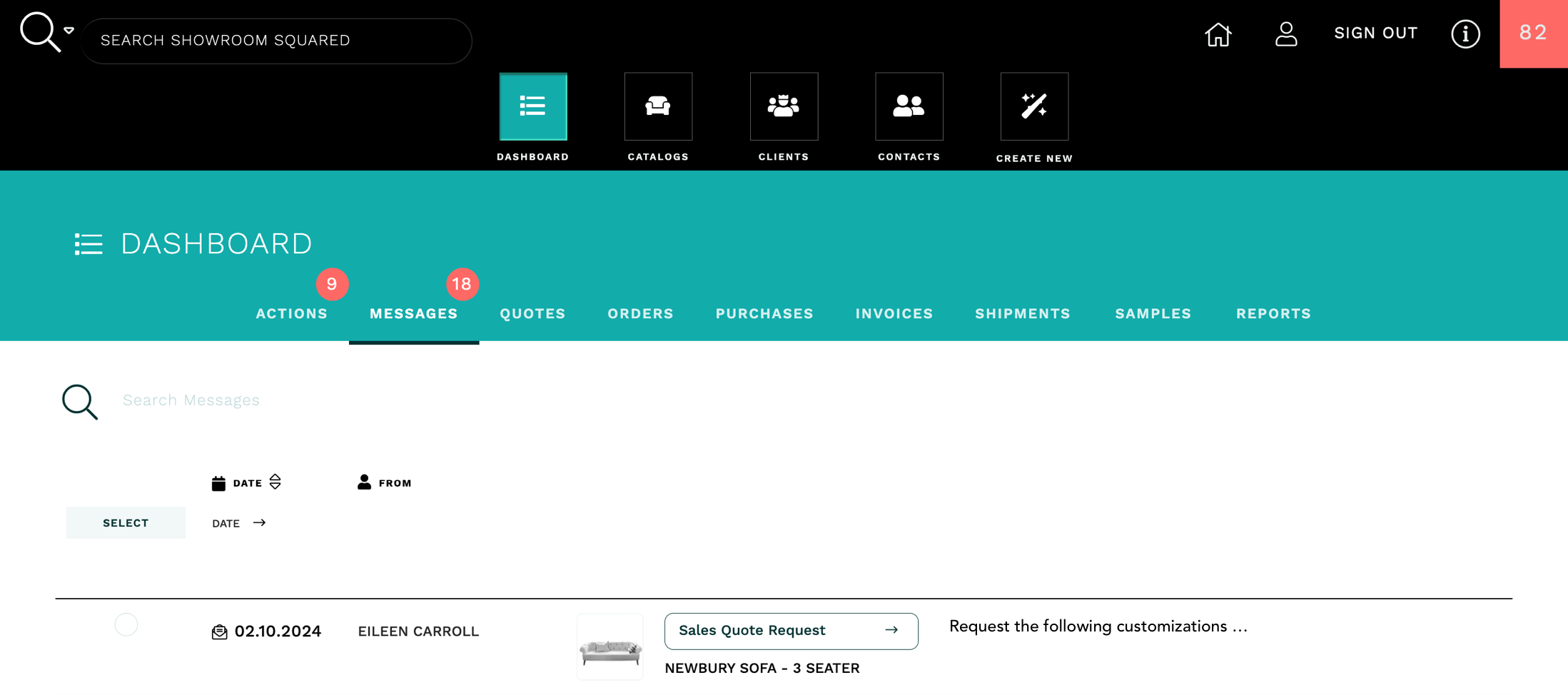Go to the home page icon
1568x695 pixels.
tap(1218, 34)
